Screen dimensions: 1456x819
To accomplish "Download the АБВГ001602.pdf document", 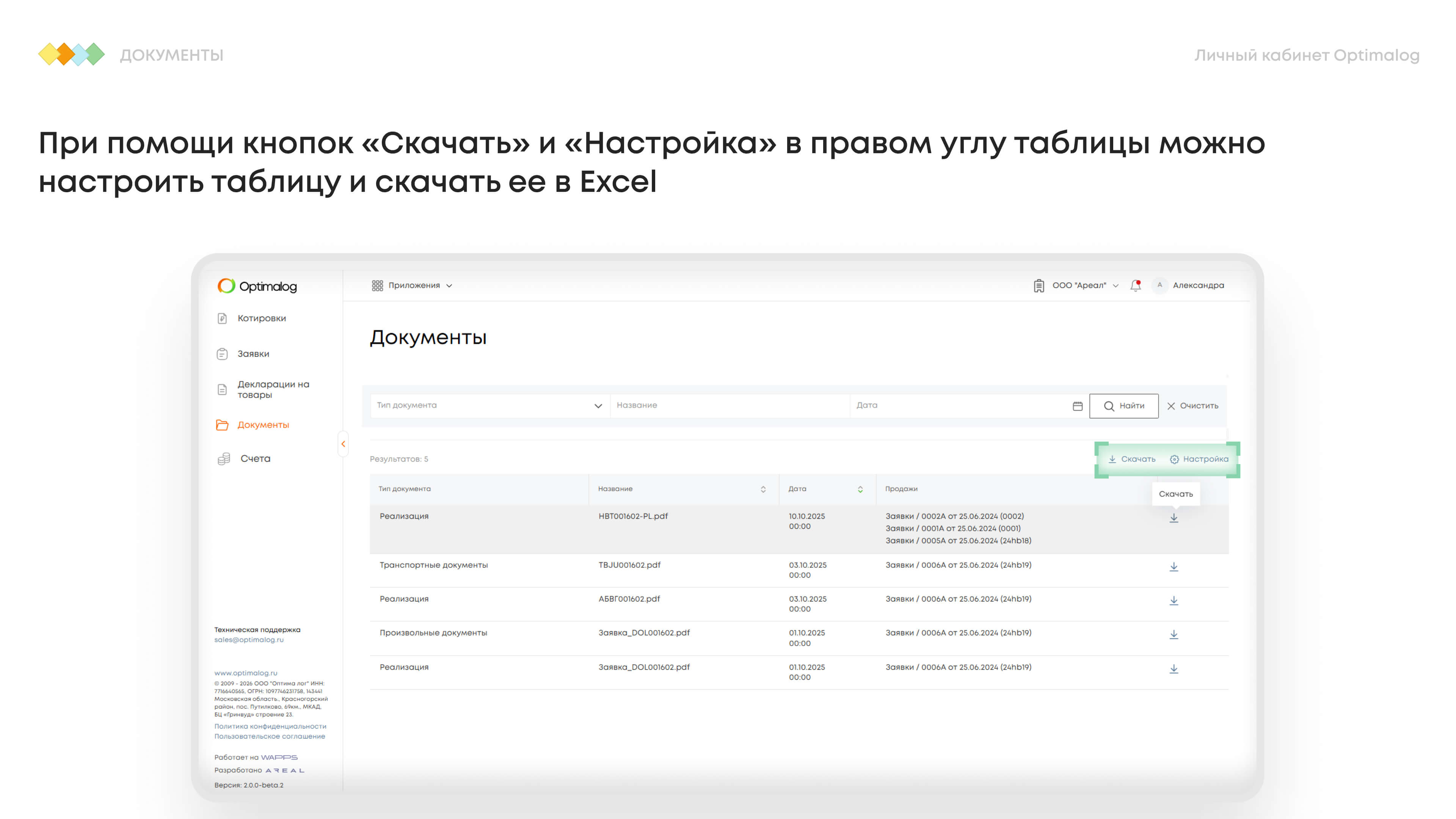I will click(x=1174, y=600).
